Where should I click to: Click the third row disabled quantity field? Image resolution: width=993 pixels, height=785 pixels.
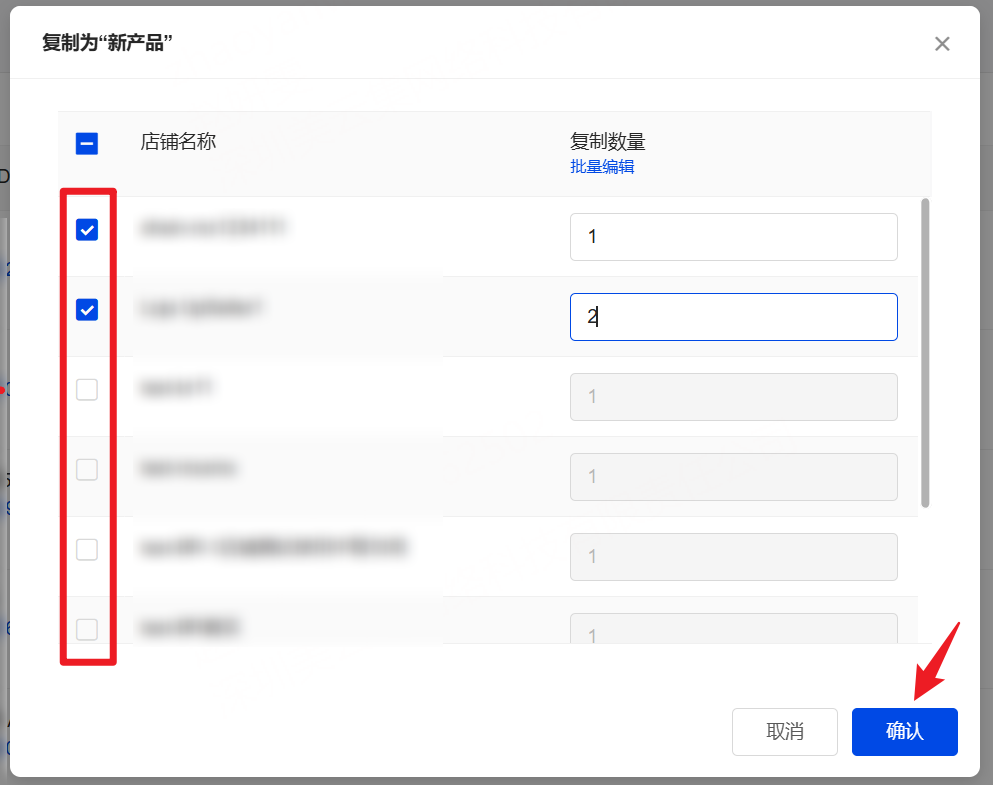(733, 397)
